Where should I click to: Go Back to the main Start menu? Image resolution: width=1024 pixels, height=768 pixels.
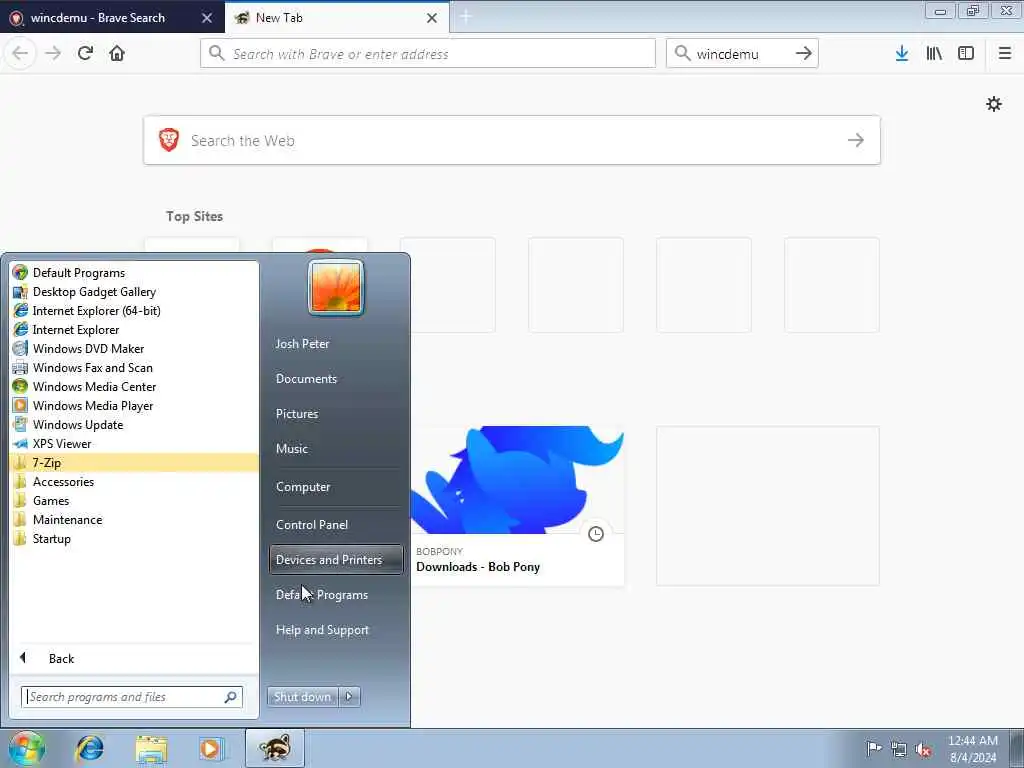tap(134, 658)
